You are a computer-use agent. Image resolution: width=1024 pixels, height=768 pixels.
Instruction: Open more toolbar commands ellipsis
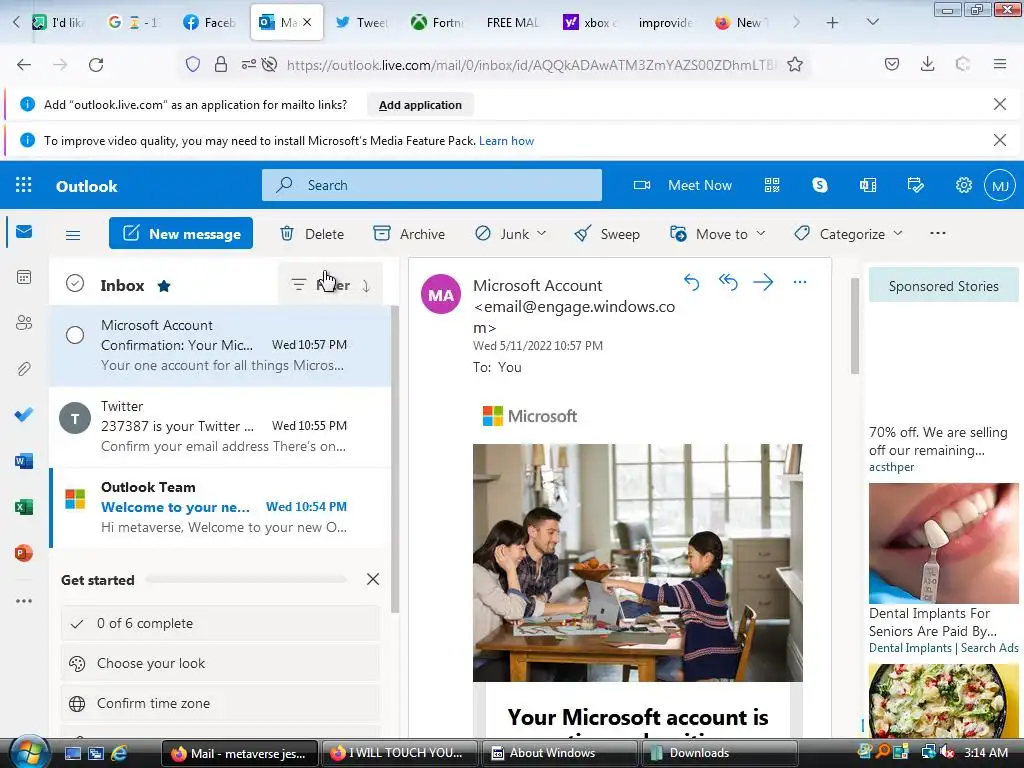click(x=938, y=233)
